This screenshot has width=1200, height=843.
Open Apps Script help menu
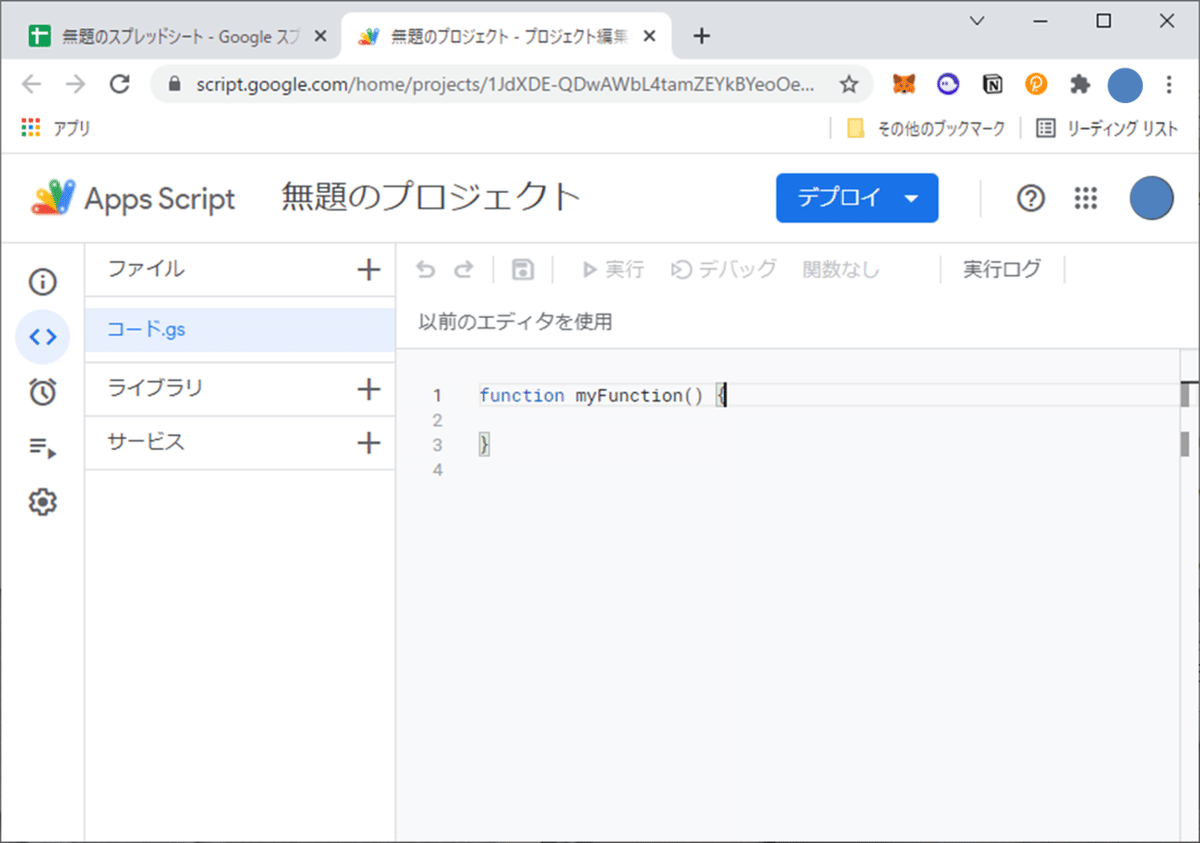[1030, 198]
